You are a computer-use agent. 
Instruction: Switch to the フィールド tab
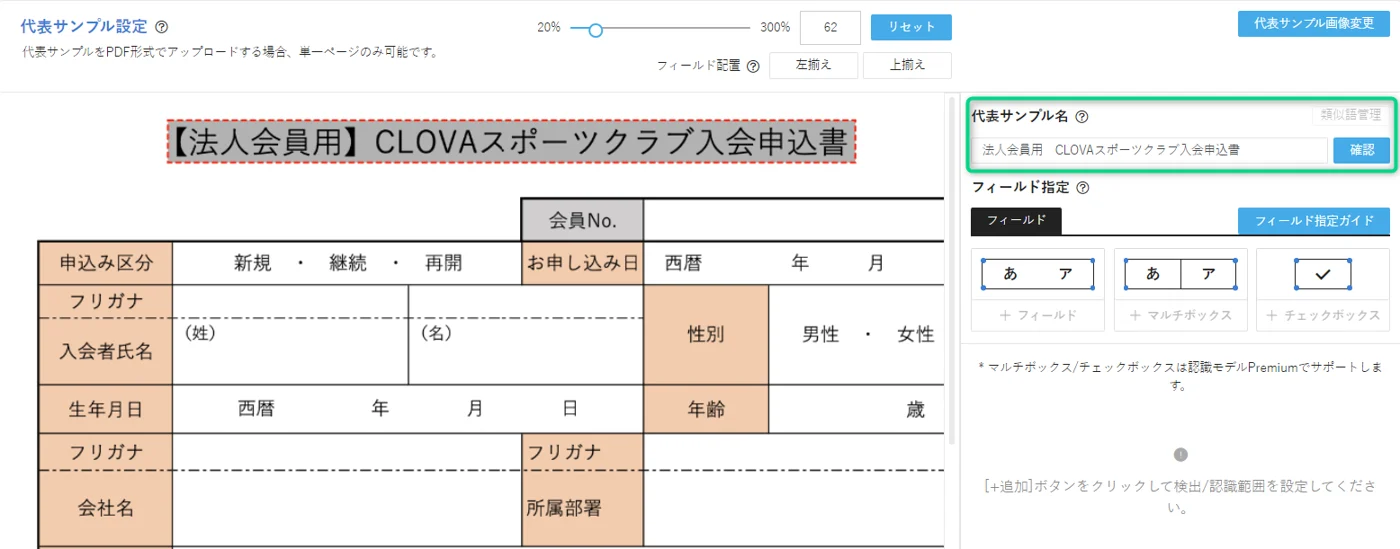click(x=1016, y=220)
